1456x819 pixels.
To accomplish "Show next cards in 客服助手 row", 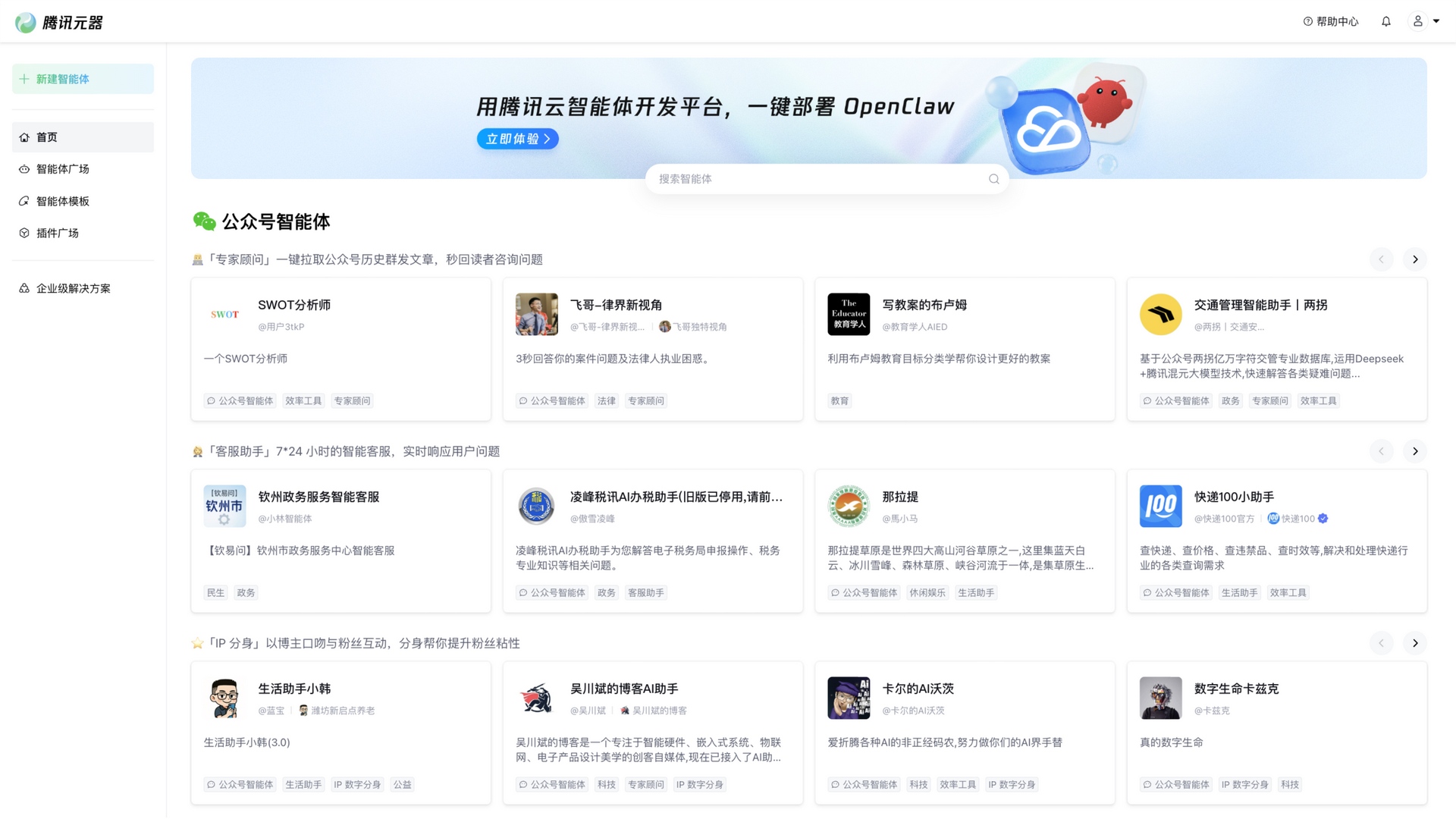I will (1414, 451).
